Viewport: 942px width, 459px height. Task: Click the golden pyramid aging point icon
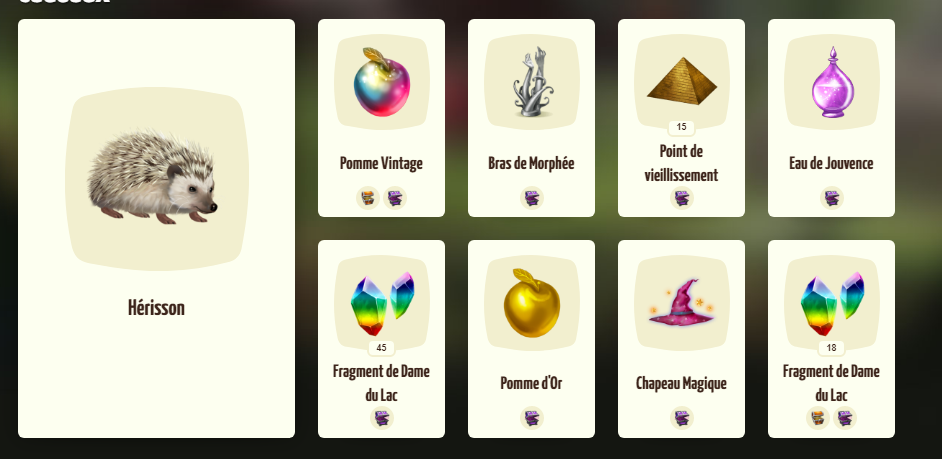coord(682,81)
